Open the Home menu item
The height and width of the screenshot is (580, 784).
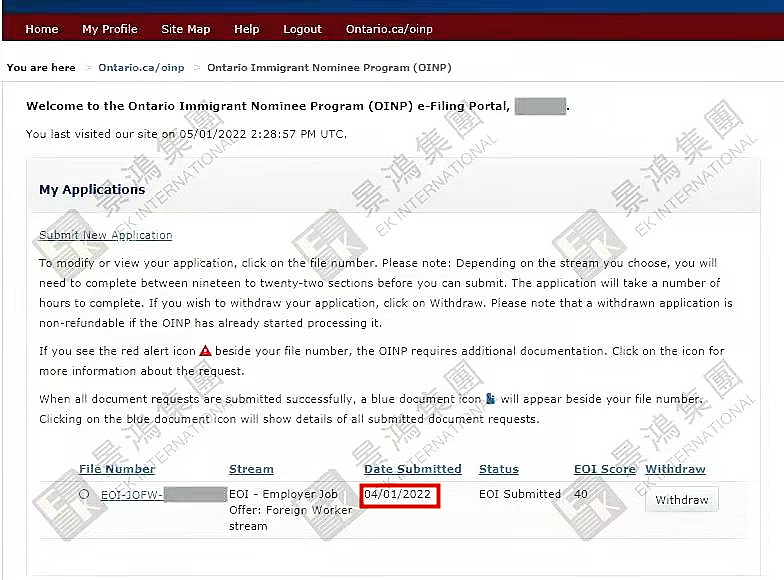coord(41,29)
